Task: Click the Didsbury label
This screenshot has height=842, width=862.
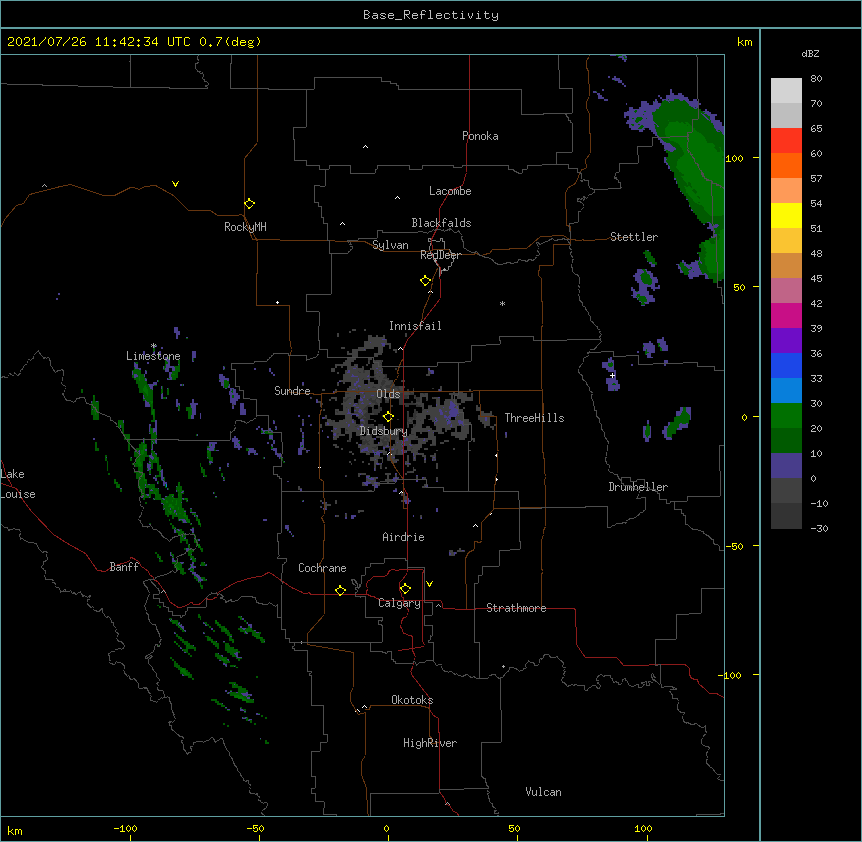Action: (383, 431)
